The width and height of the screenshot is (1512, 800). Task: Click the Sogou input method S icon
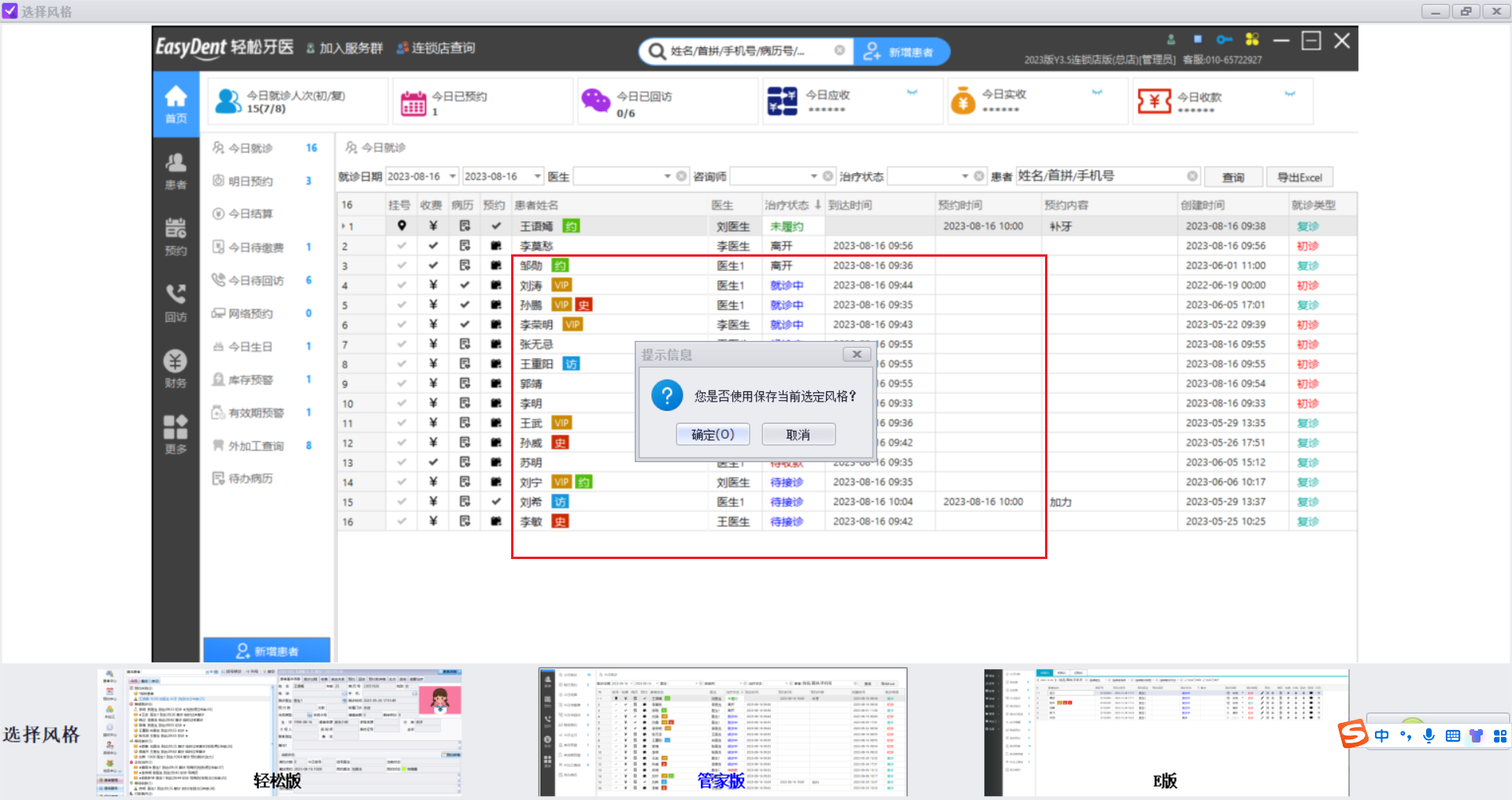click(x=1354, y=735)
